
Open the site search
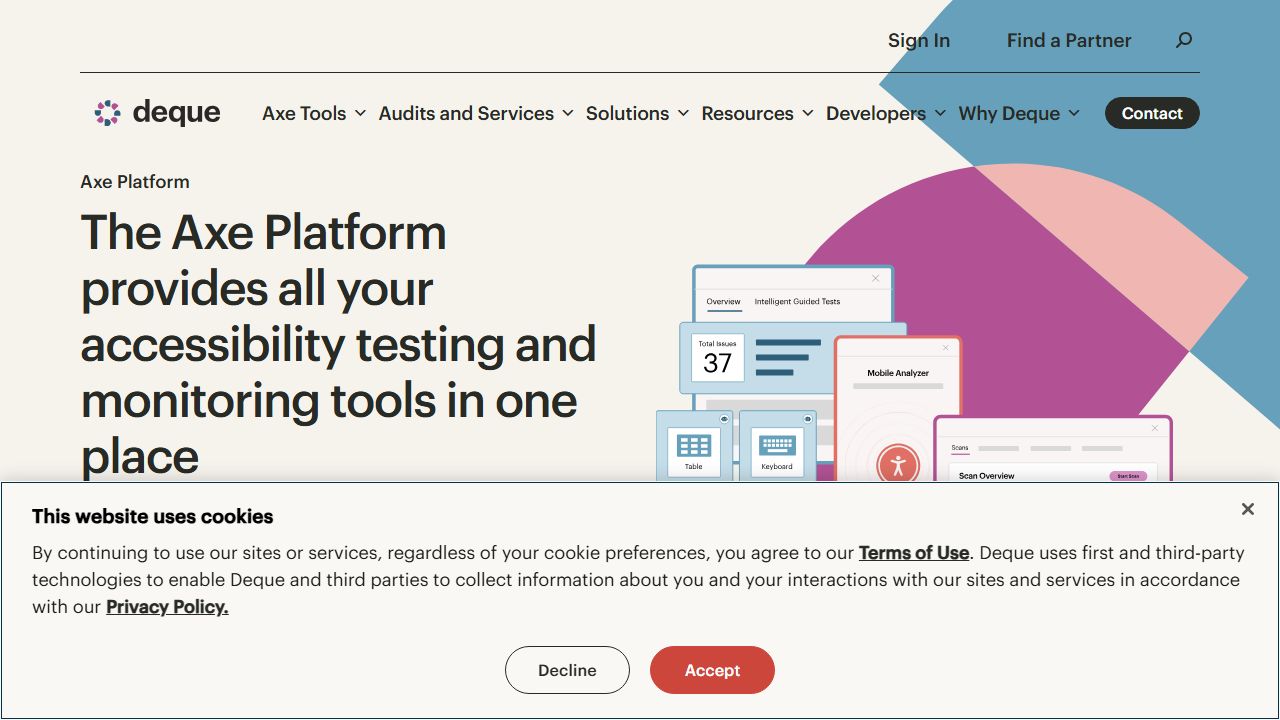(1184, 40)
